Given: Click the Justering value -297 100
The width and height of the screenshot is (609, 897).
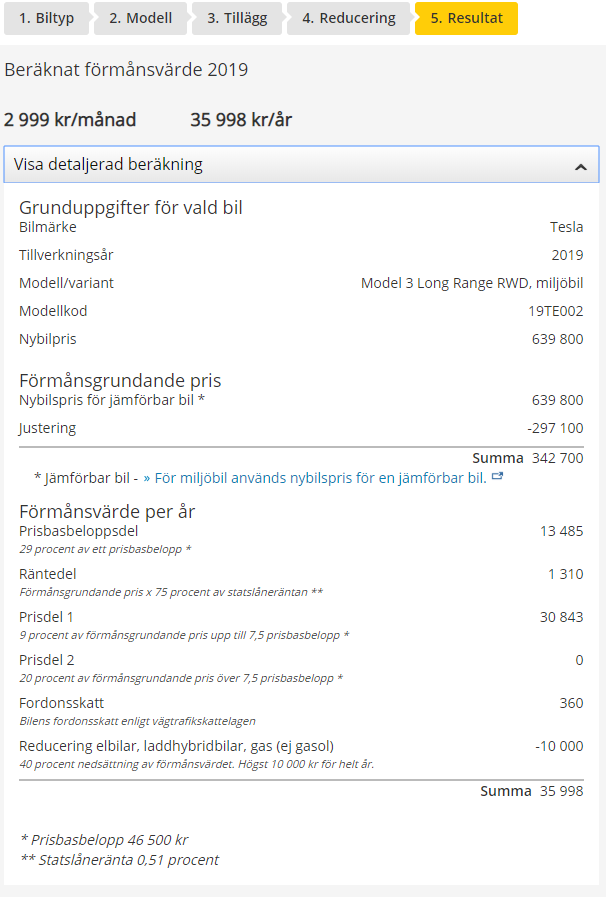Looking at the screenshot, I should click(x=554, y=428).
